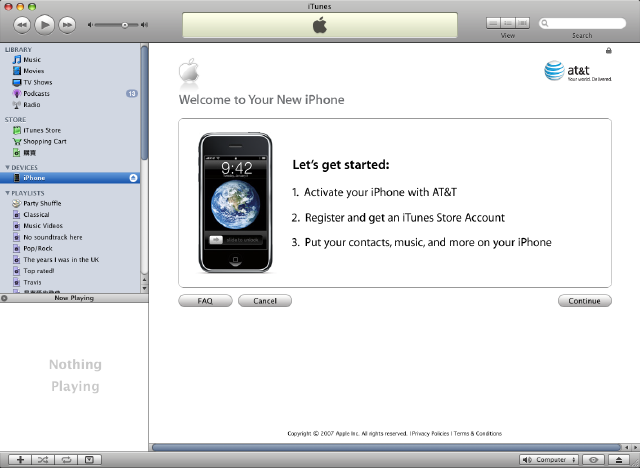Viewport: 640px width, 468px height.
Task: Cancel the iPhone setup
Action: point(265,301)
